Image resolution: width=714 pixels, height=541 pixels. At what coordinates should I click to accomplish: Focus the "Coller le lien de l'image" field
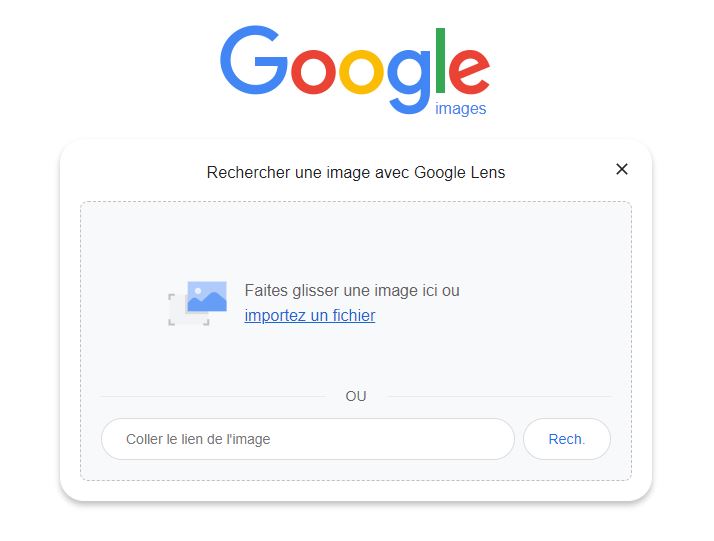pyautogui.click(x=308, y=439)
